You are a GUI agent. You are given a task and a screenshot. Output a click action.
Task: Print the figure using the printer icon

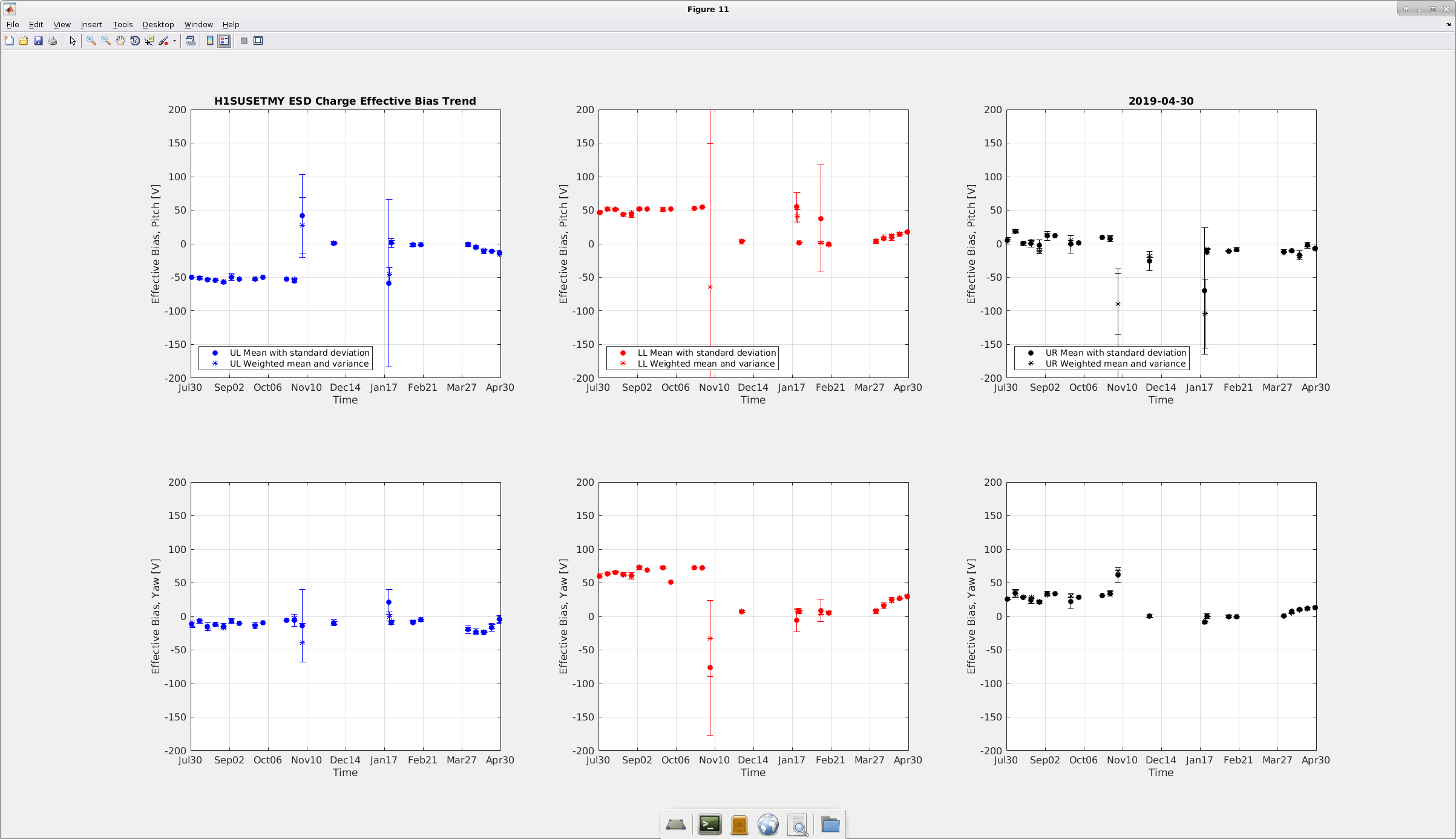coord(53,41)
